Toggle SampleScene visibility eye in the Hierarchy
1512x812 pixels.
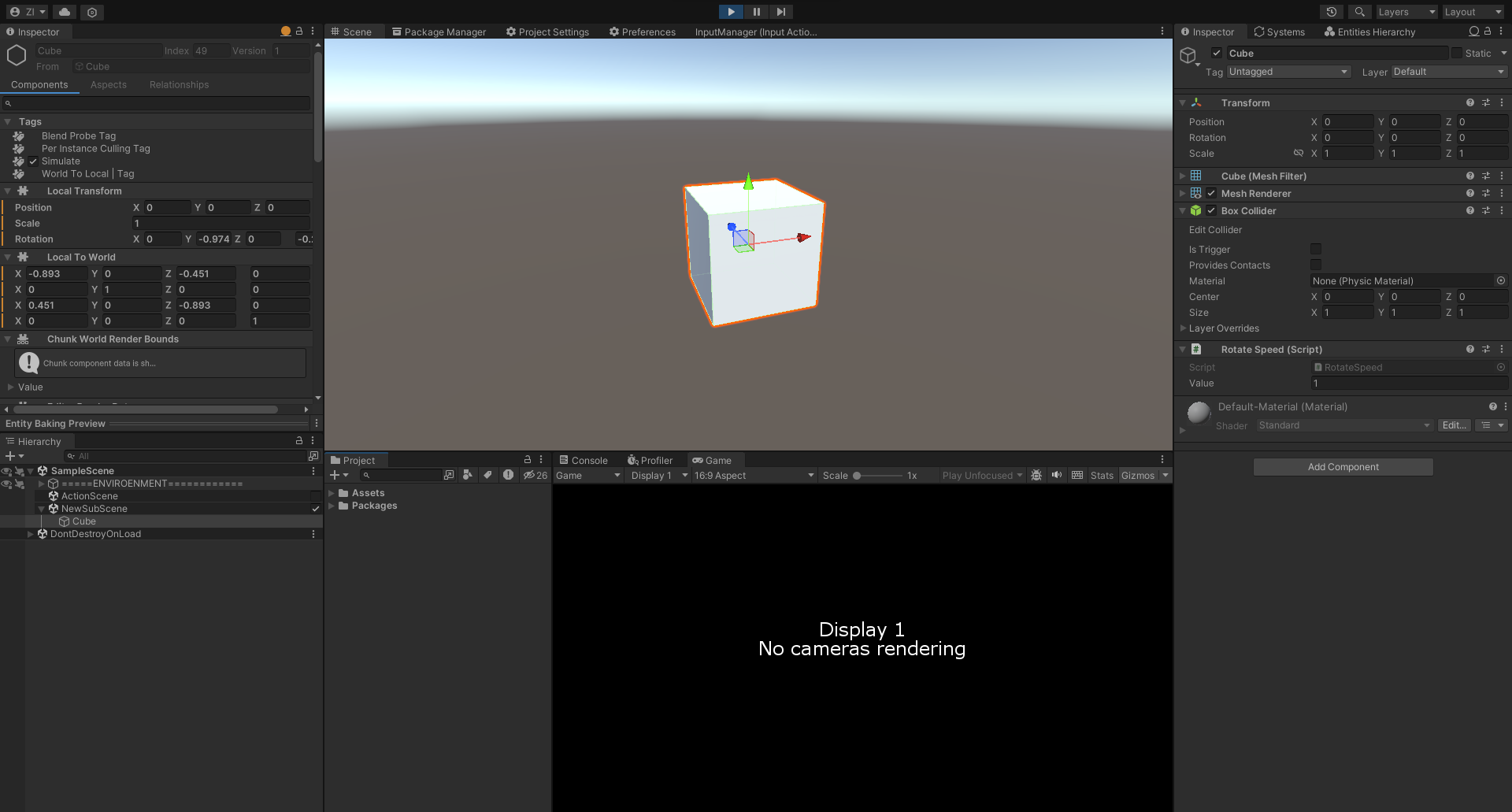click(x=6, y=471)
